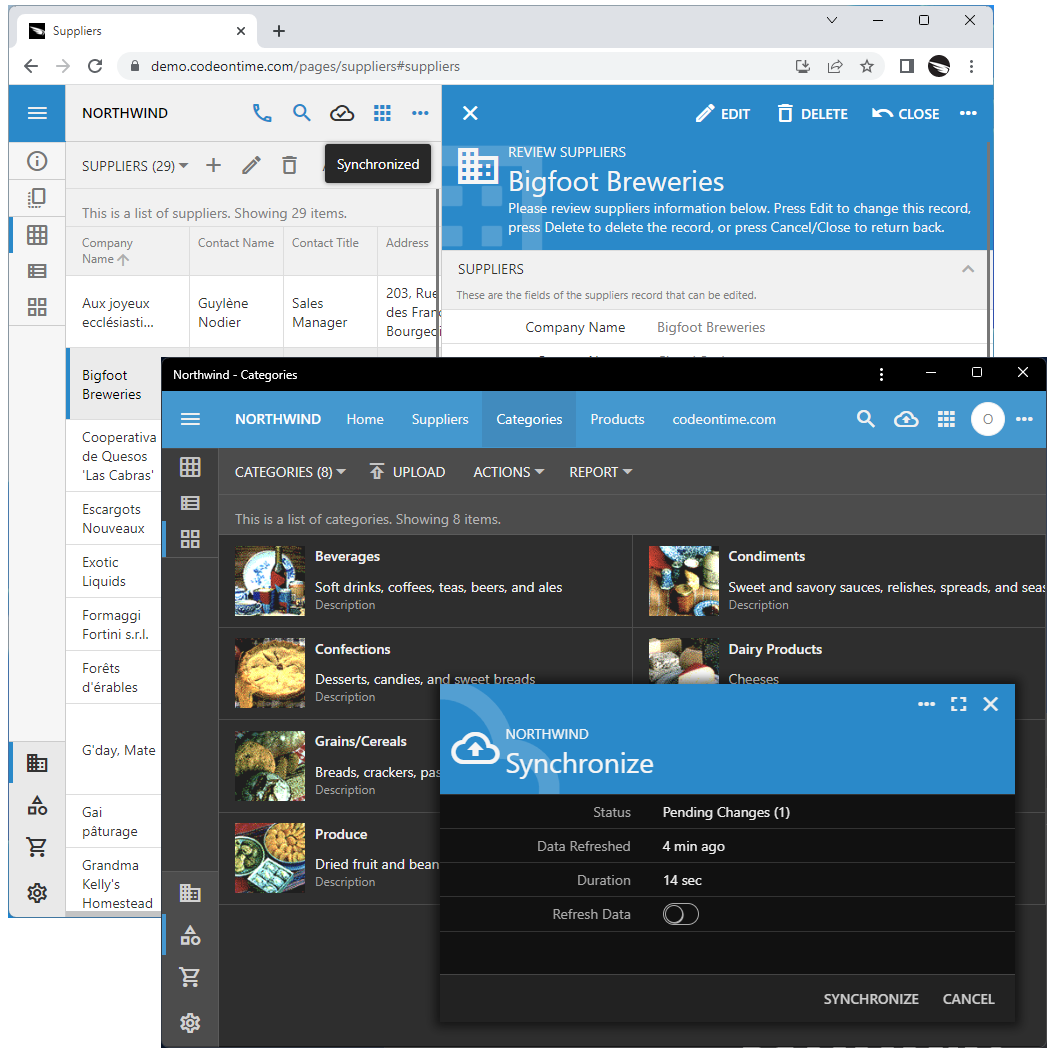This screenshot has width=1055, height=1055.
Task: Open apps grid in Categories window header
Action: click(x=946, y=420)
